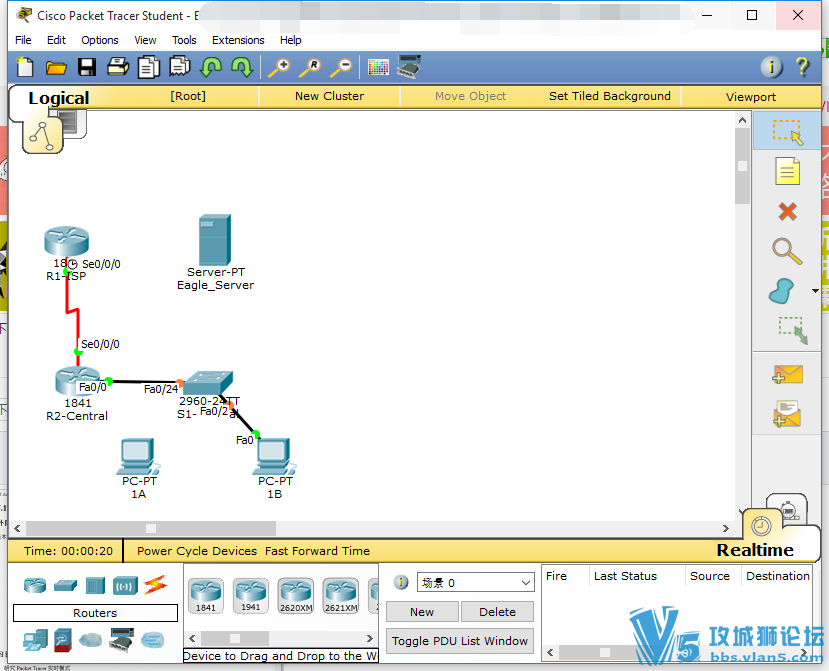829x671 pixels.
Task: Choose the Delete tool red X
Action: click(787, 212)
